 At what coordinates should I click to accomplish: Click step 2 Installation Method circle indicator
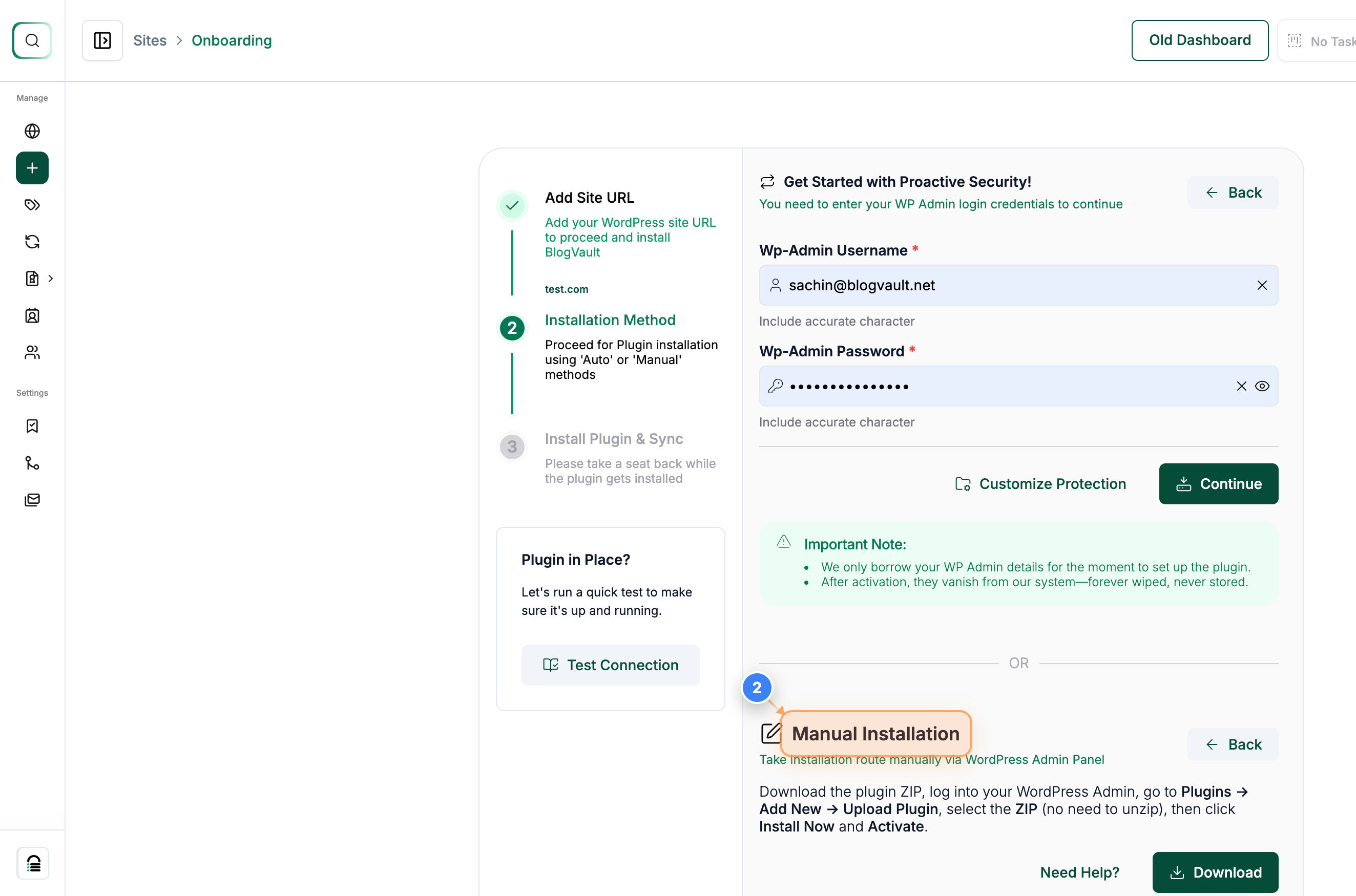tap(512, 328)
